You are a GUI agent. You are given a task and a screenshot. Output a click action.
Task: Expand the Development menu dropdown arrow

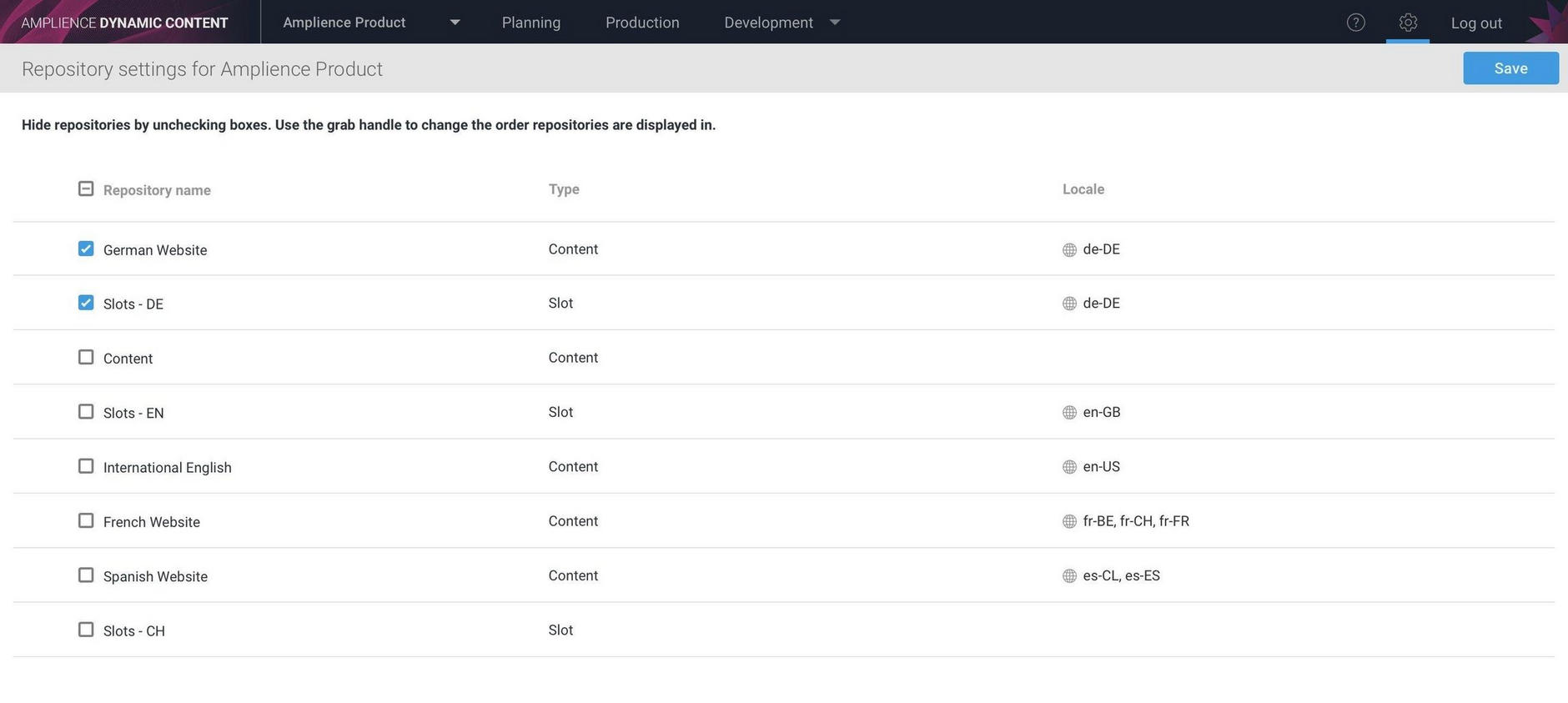pos(835,23)
